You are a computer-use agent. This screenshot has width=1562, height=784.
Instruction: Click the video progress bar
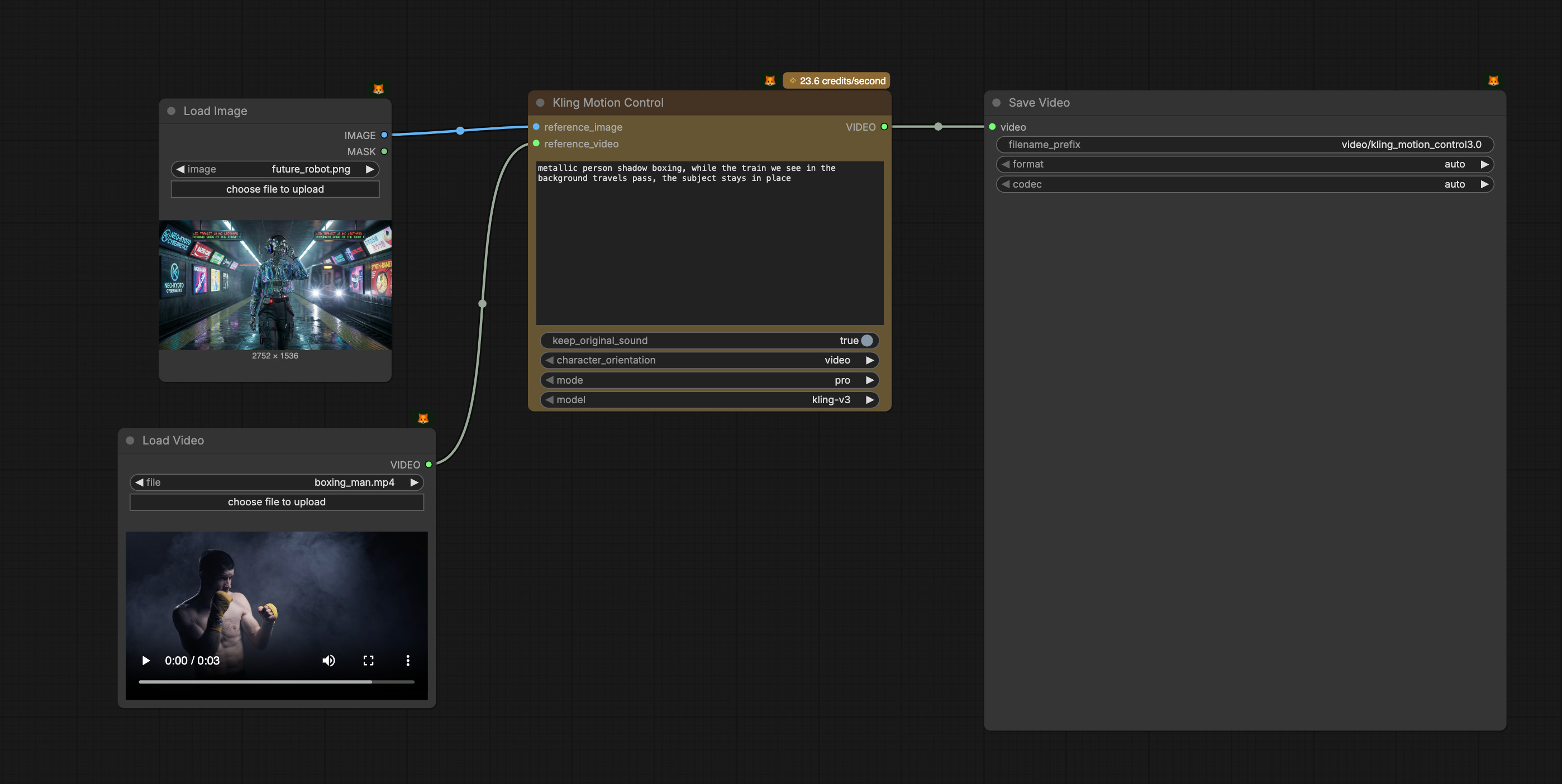[276, 682]
